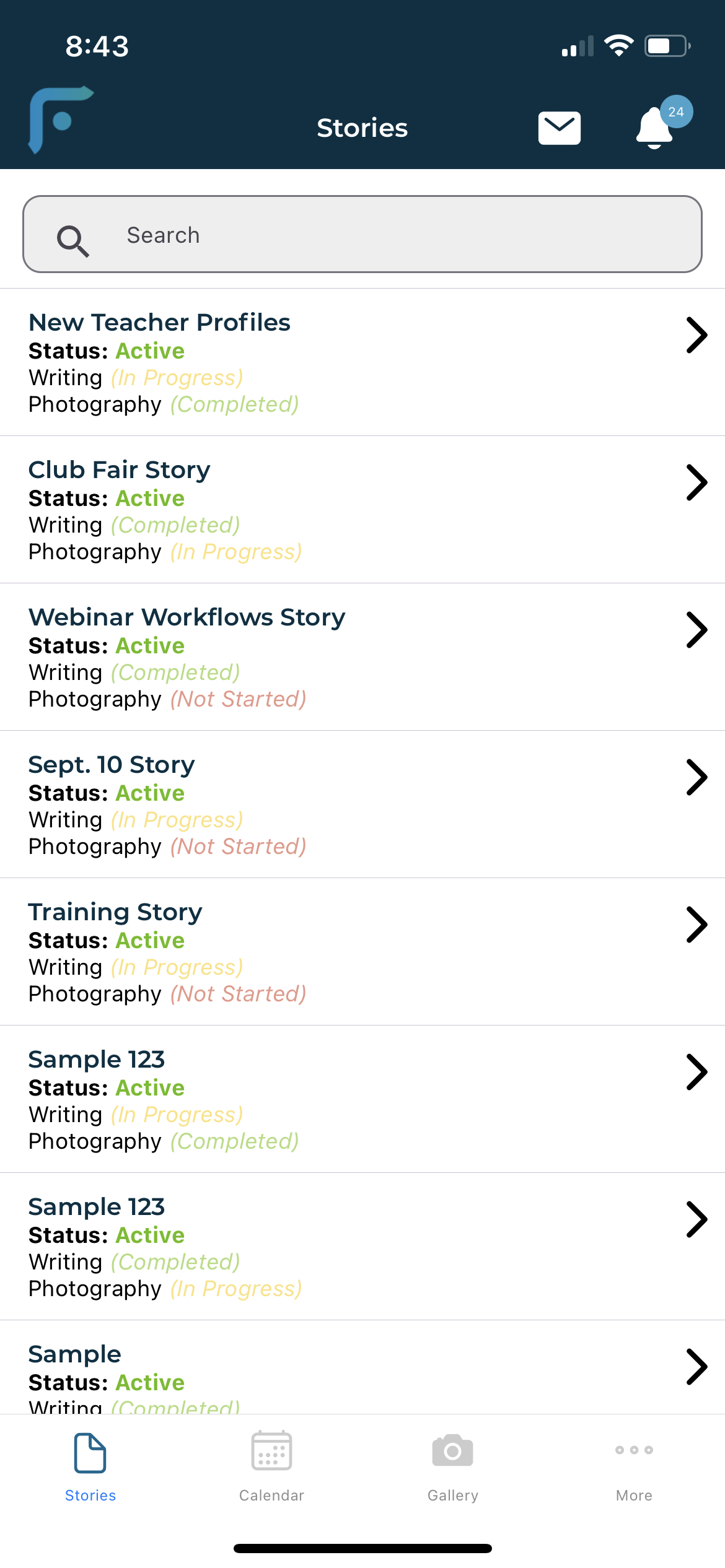Screen dimensions: 725x1568
Task: Open the Calendar icon in bottom bar
Action: [x=271, y=1450]
